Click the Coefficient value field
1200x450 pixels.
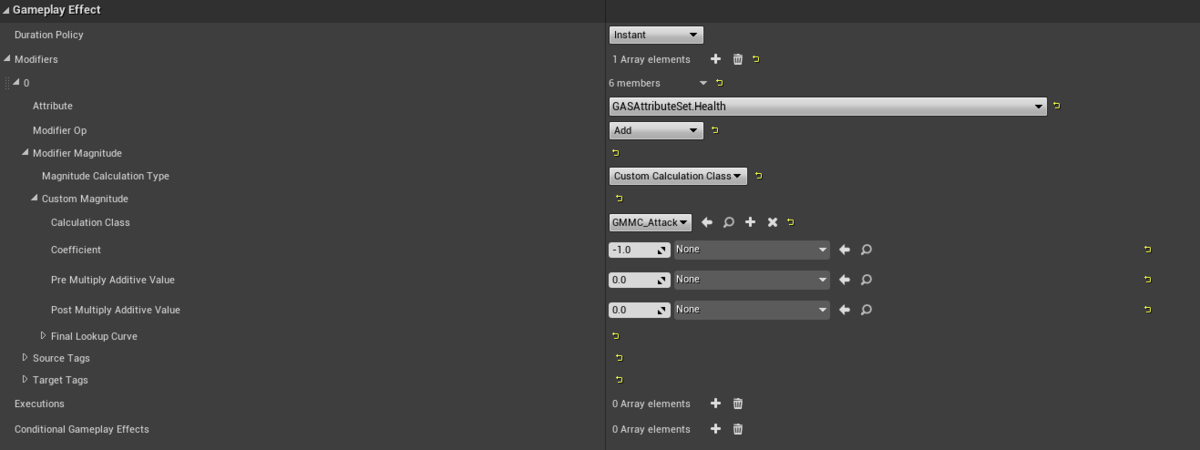click(640, 250)
